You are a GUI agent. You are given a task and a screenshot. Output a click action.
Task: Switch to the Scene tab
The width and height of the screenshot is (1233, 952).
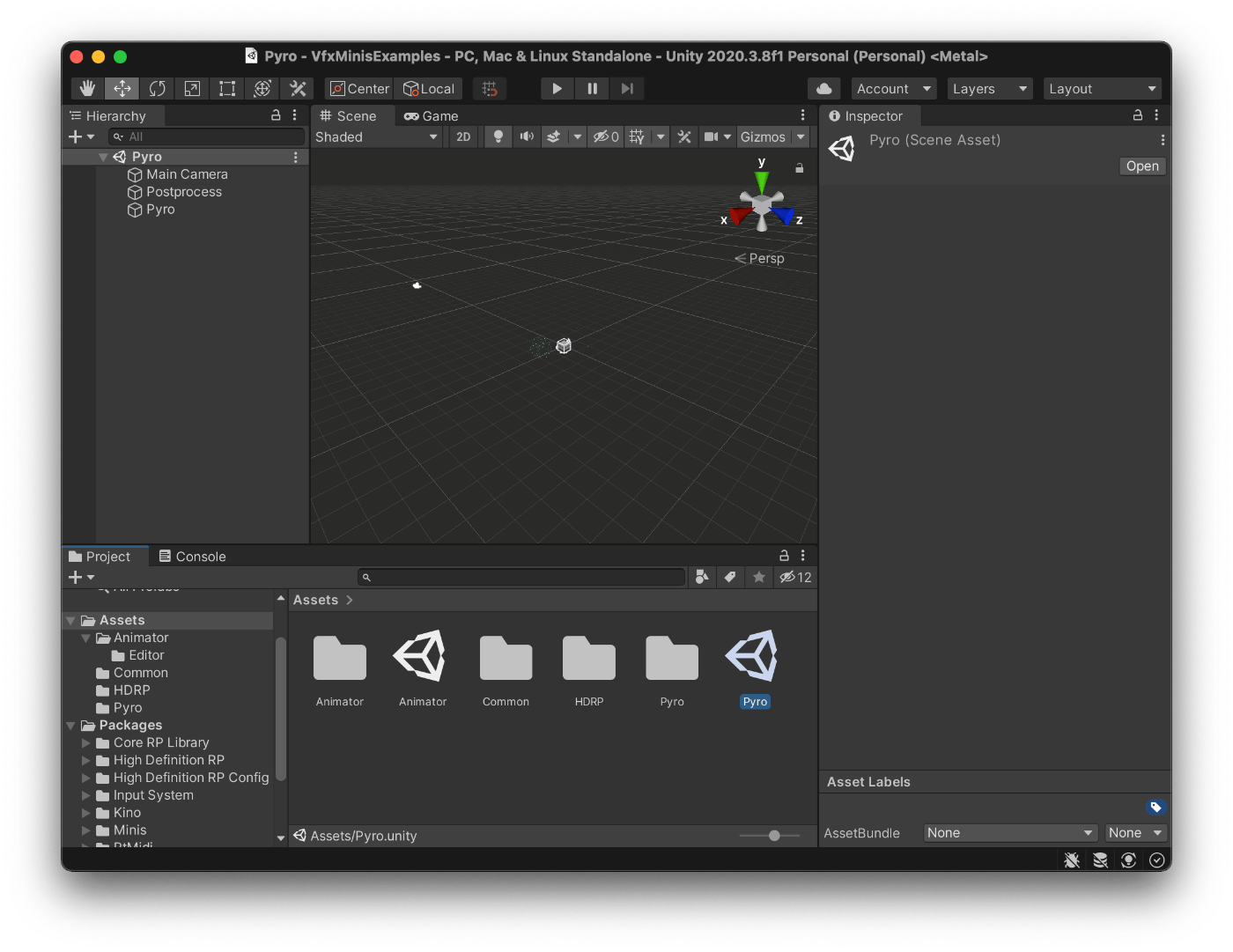pos(348,115)
